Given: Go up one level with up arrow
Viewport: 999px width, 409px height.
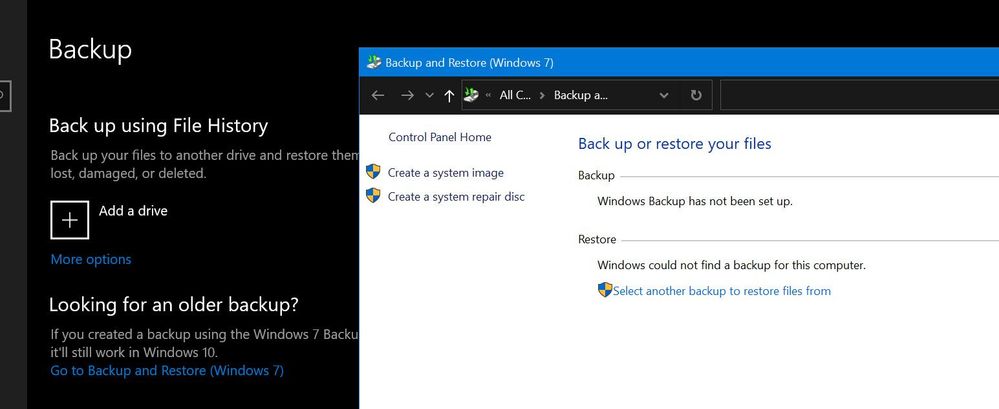Looking at the screenshot, I should 449,96.
